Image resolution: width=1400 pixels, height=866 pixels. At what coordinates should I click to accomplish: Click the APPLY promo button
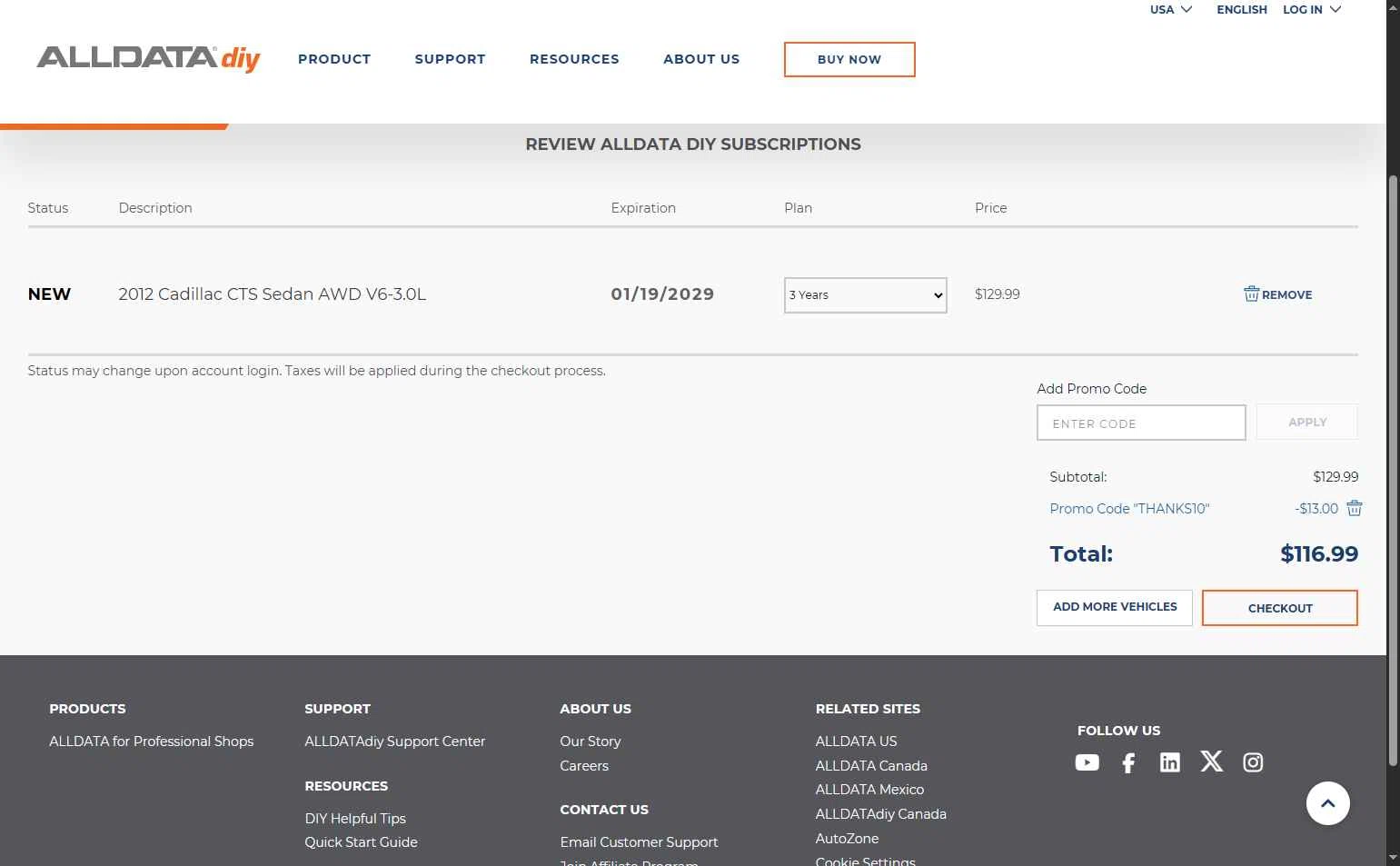coord(1306,422)
